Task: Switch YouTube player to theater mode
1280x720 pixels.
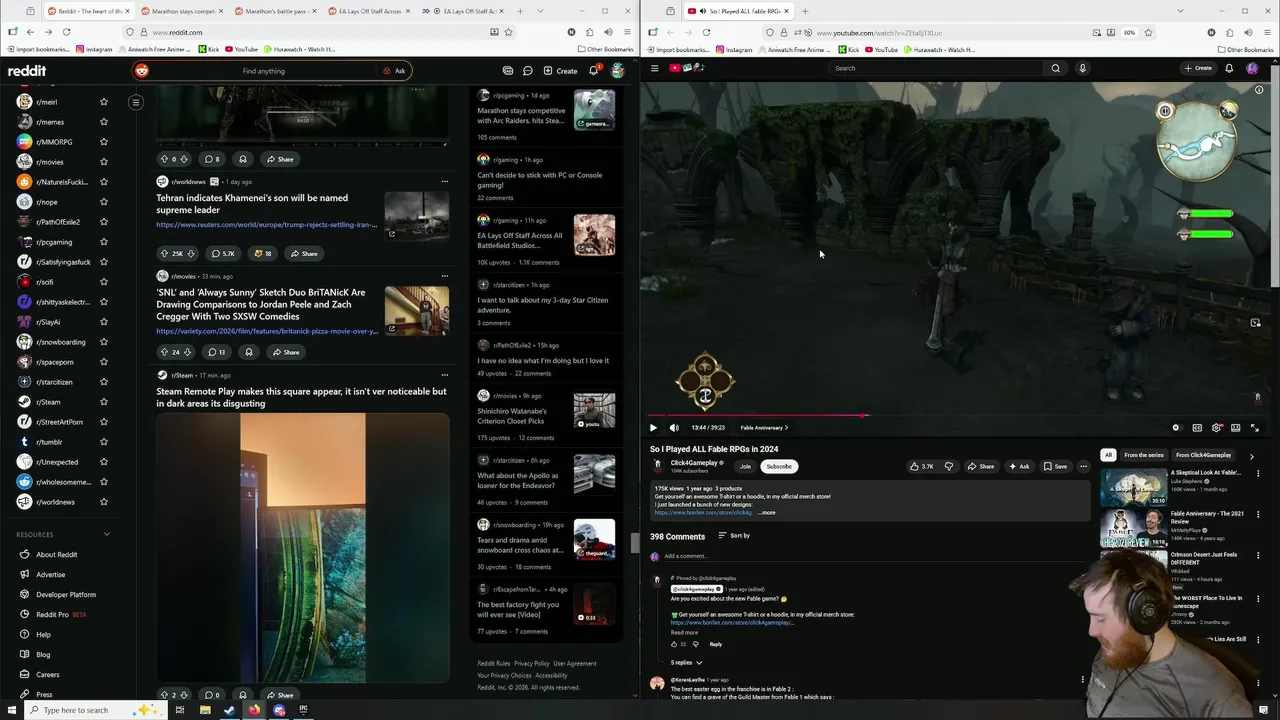Action: (1236, 428)
